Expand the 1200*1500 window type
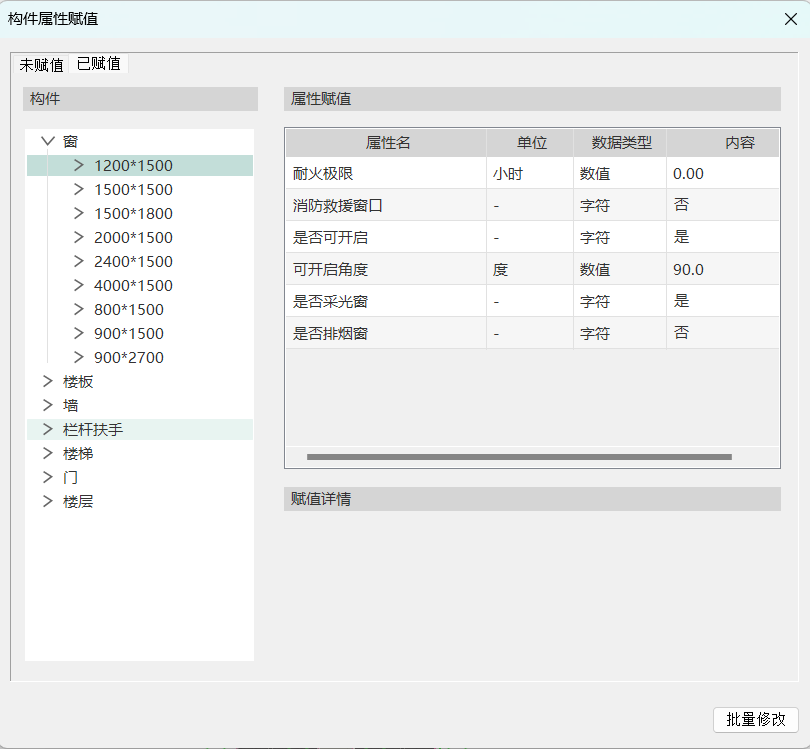Image resolution: width=810 pixels, height=749 pixels. (78, 166)
